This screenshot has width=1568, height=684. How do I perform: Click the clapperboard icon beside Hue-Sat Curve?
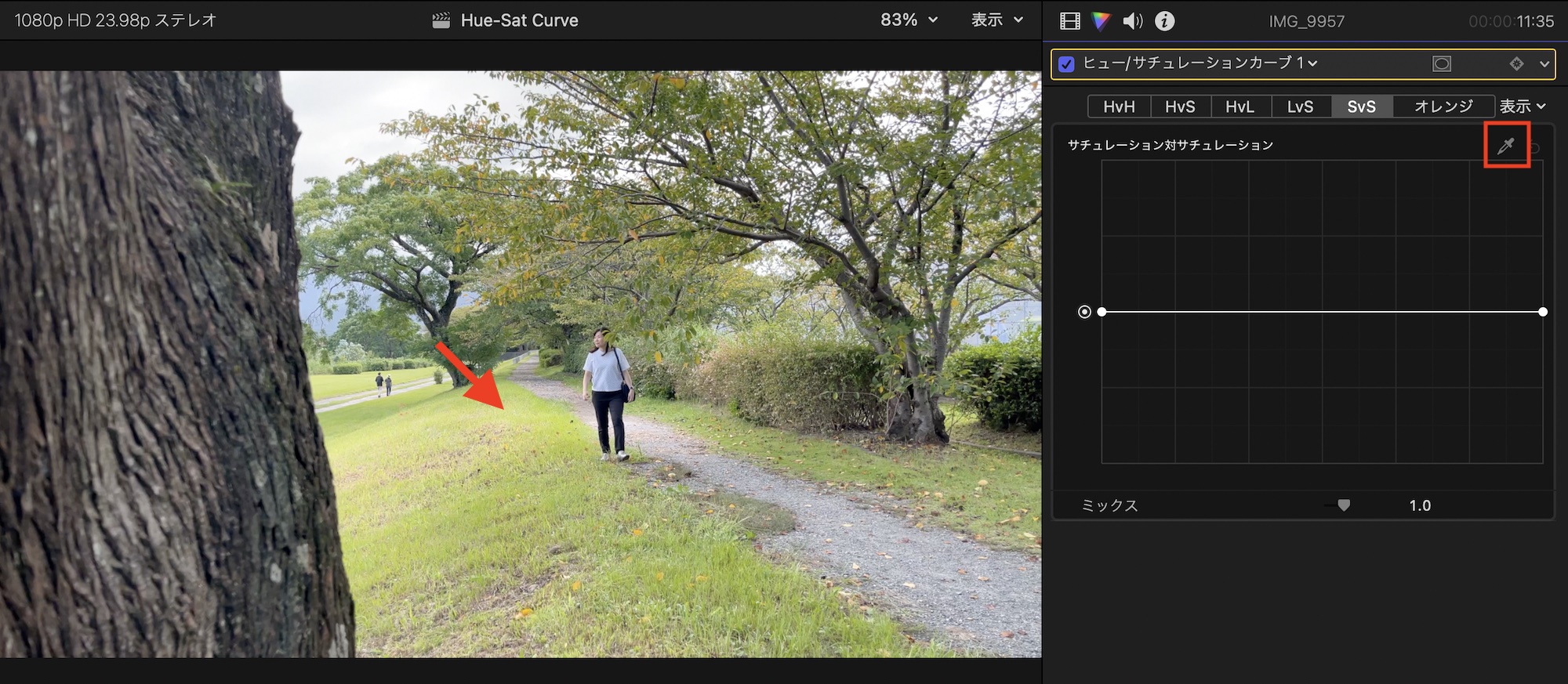441,20
